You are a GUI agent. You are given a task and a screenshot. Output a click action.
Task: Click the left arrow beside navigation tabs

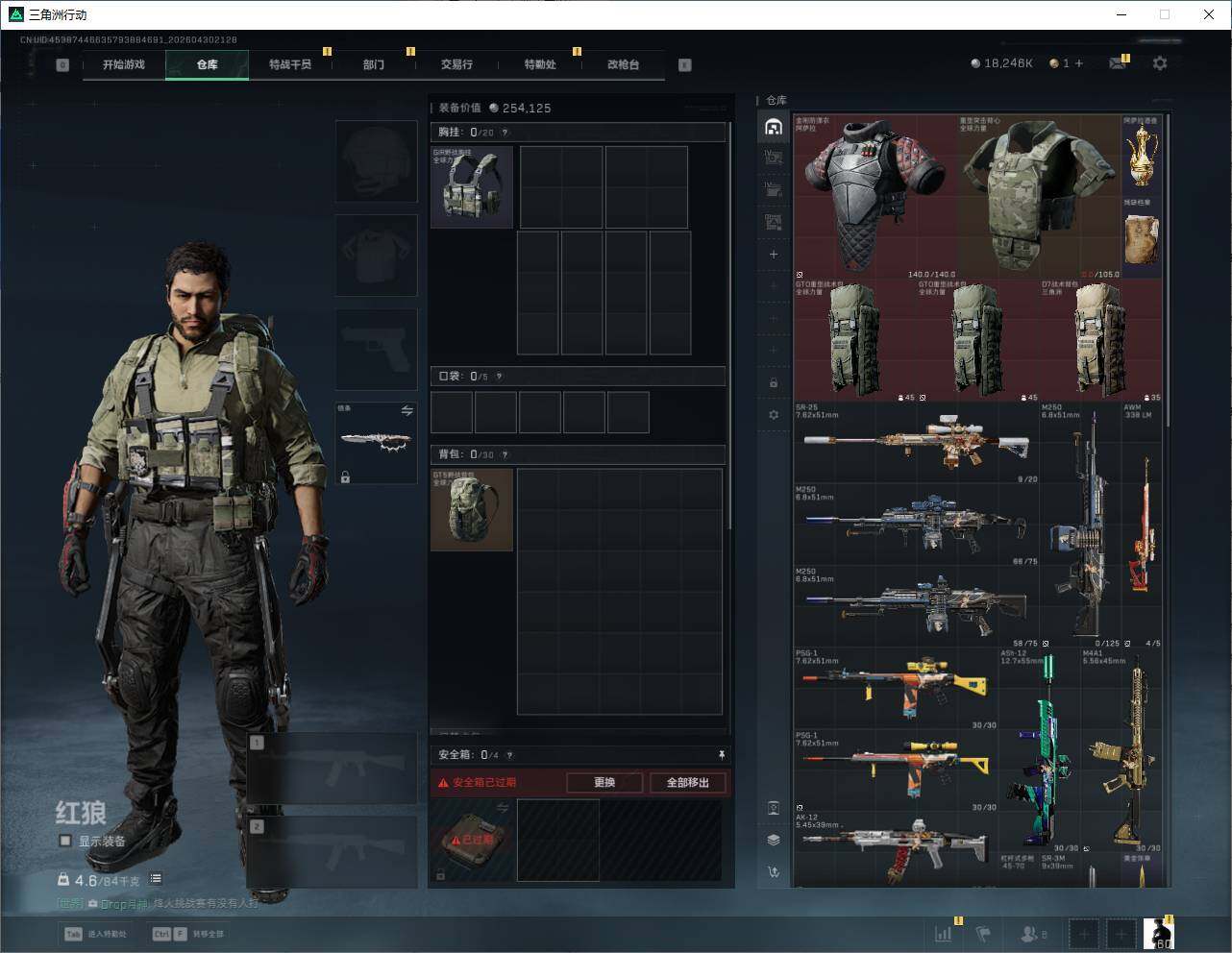pos(62,64)
